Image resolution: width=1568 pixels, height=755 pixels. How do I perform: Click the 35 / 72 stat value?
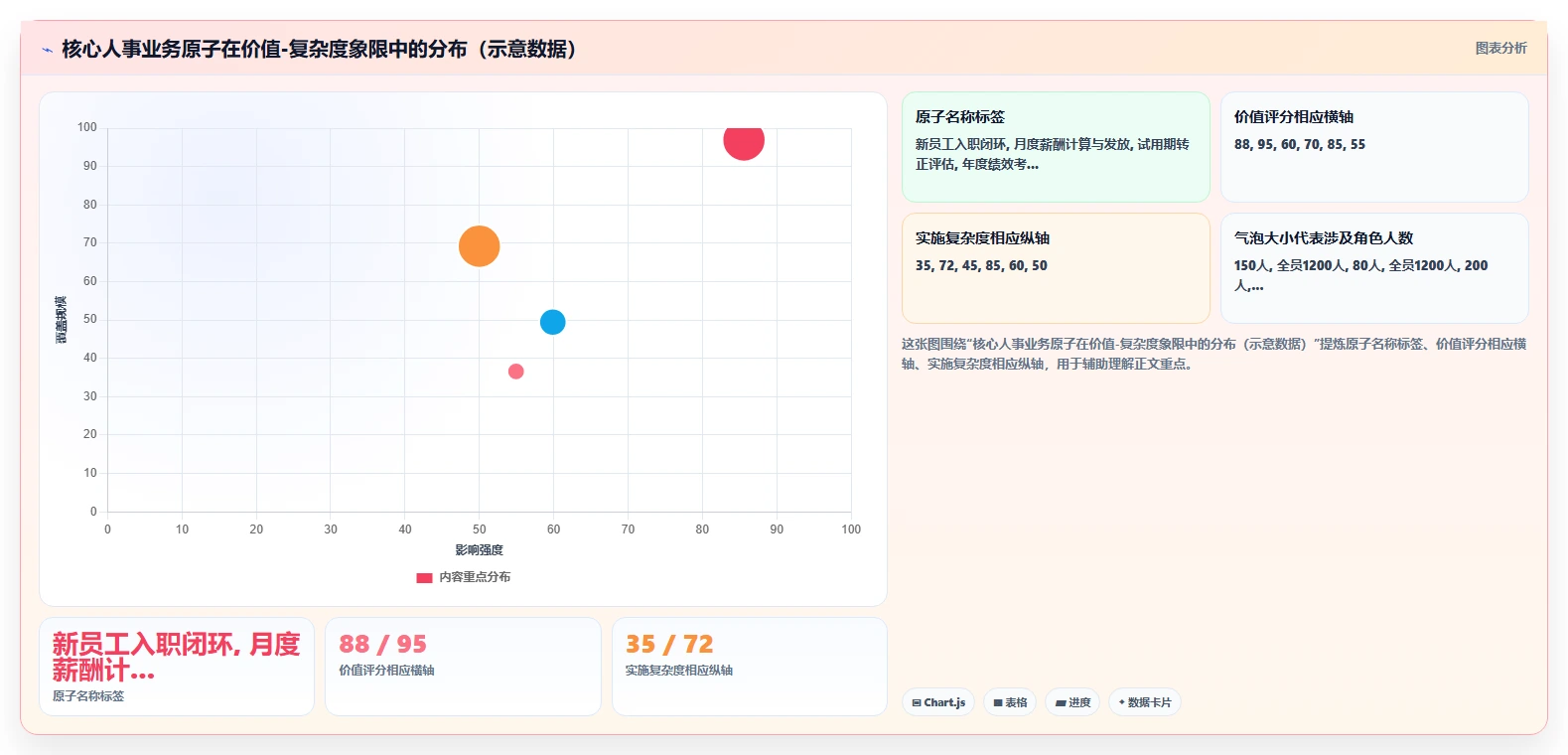pyautogui.click(x=669, y=644)
